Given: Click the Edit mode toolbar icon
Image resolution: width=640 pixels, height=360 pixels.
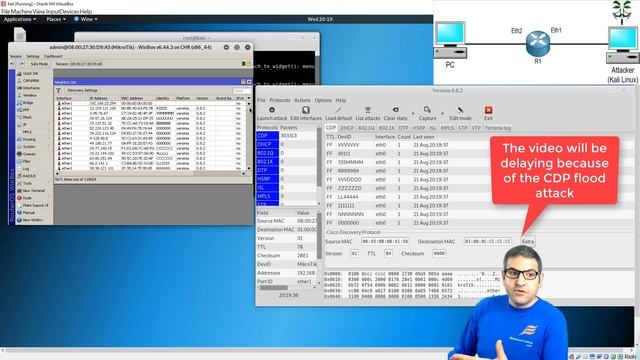Looking at the screenshot, I should click(x=460, y=110).
